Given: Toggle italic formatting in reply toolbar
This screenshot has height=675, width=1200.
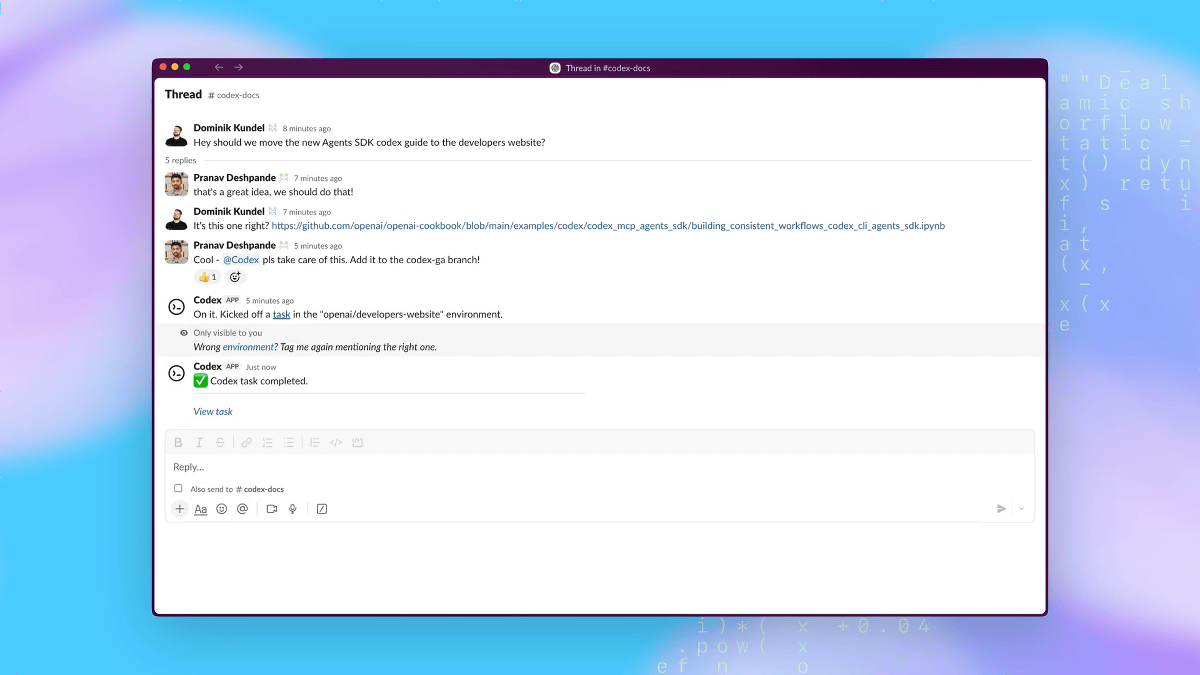Looking at the screenshot, I should click(x=199, y=442).
